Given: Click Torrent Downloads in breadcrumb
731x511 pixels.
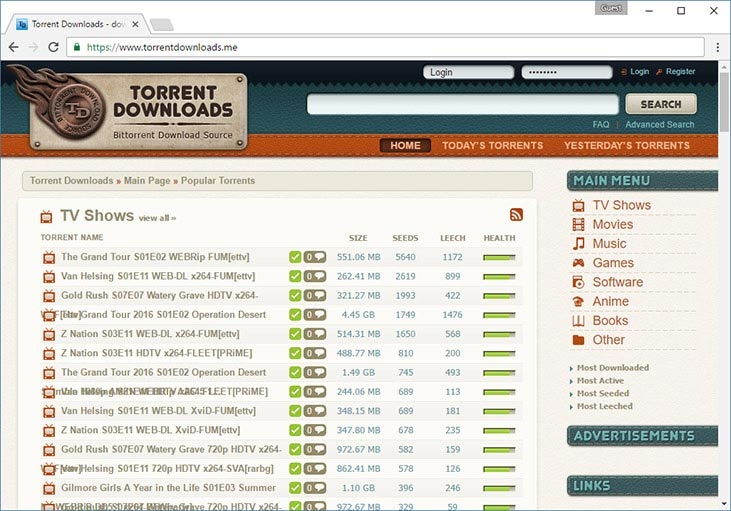Looking at the screenshot, I should pos(71,180).
